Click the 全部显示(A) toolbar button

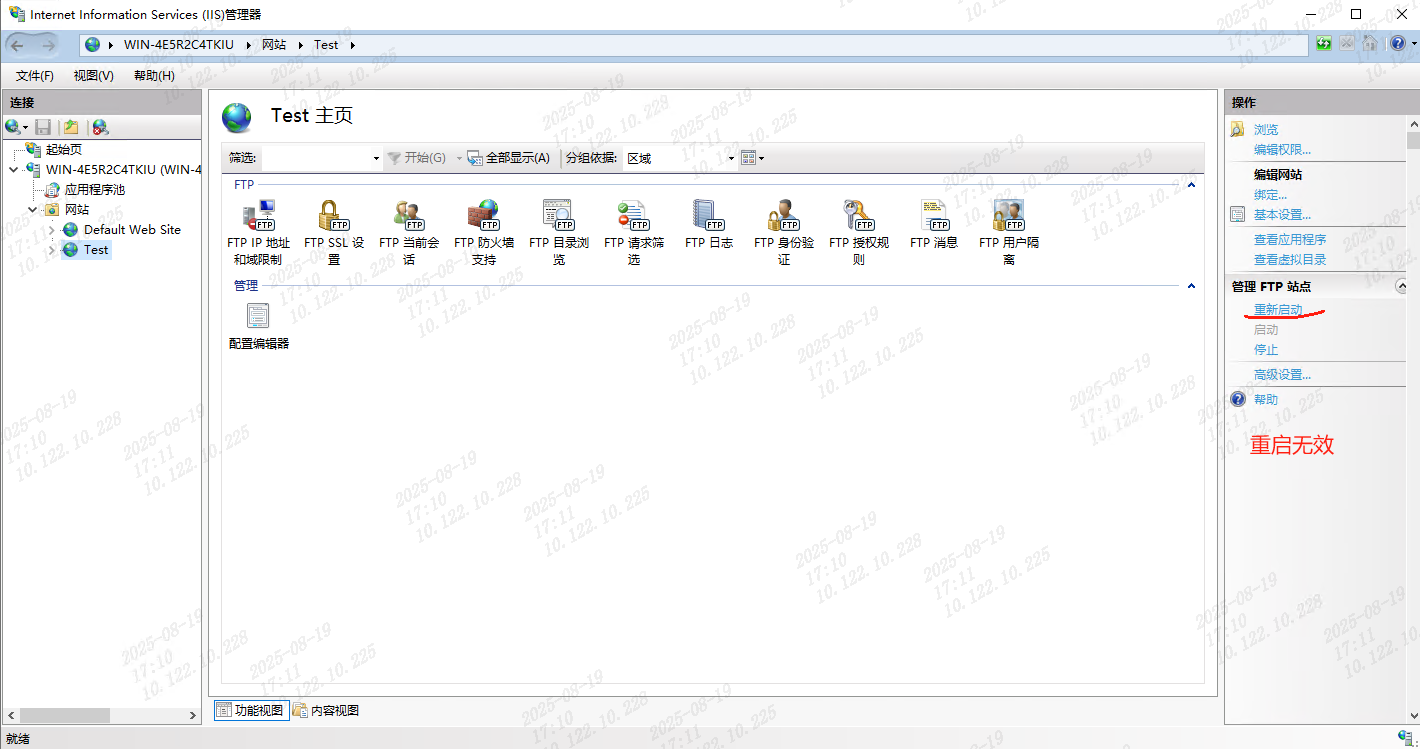[509, 158]
